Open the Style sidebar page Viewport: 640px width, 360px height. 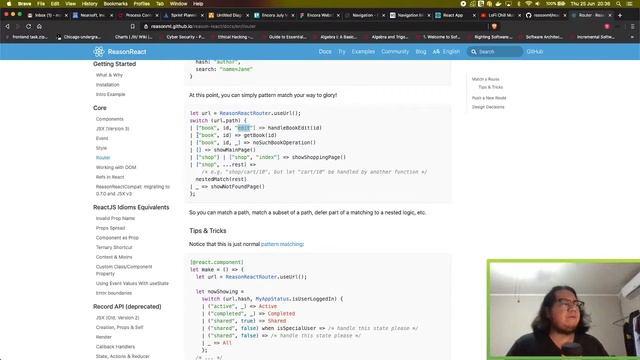pyautogui.click(x=101, y=148)
